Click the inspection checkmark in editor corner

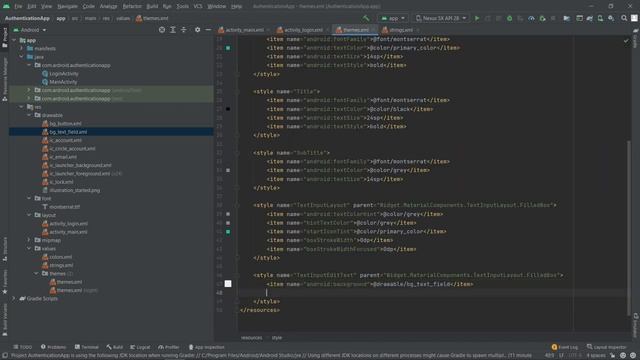click(x=626, y=40)
